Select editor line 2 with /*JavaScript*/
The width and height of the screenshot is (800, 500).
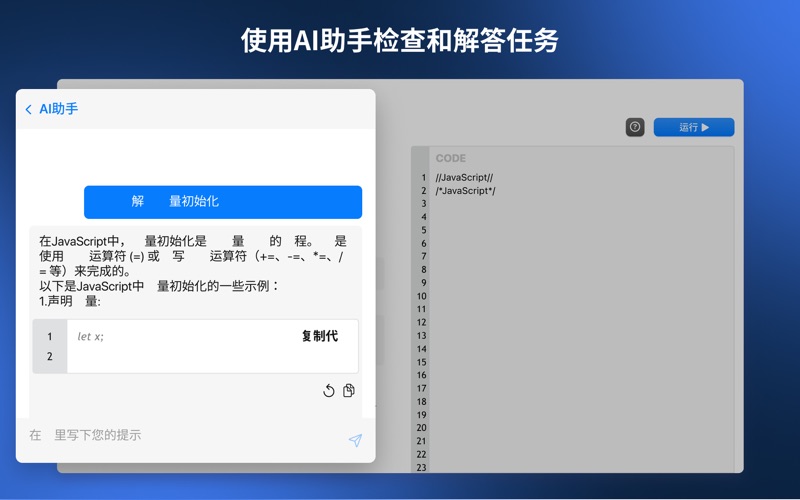point(465,191)
